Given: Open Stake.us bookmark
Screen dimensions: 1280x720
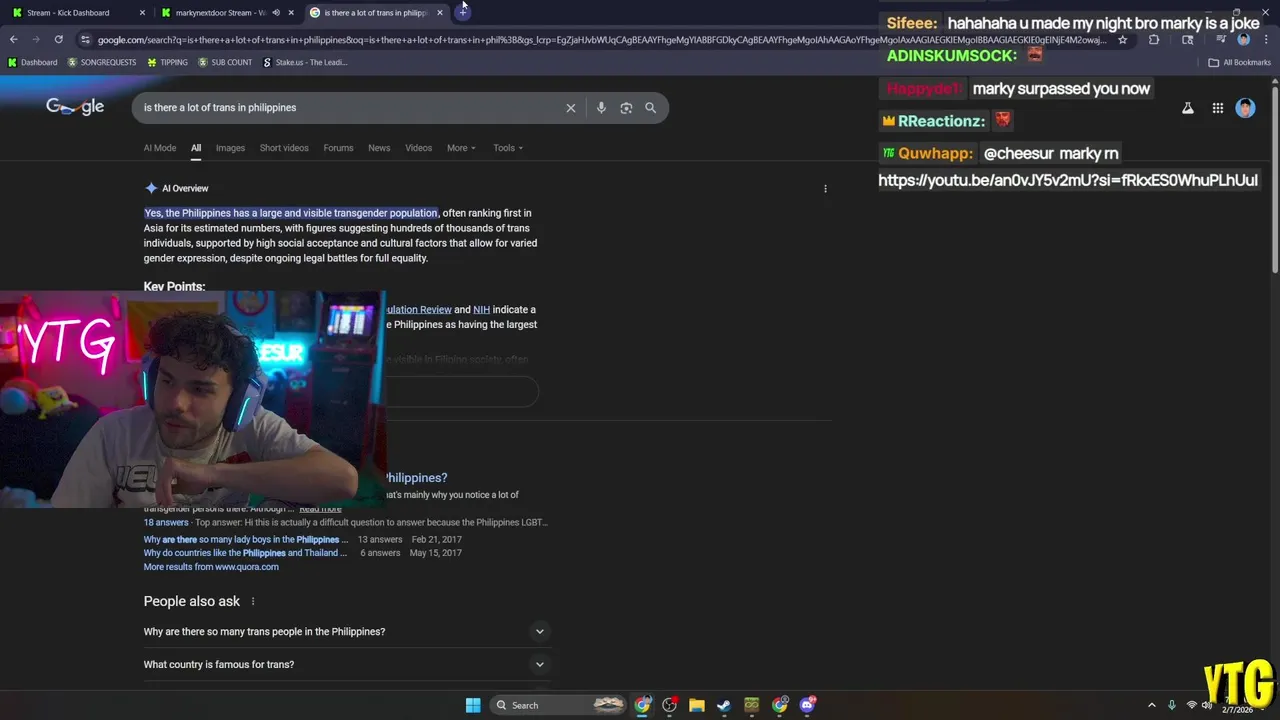Looking at the screenshot, I should (x=305, y=62).
